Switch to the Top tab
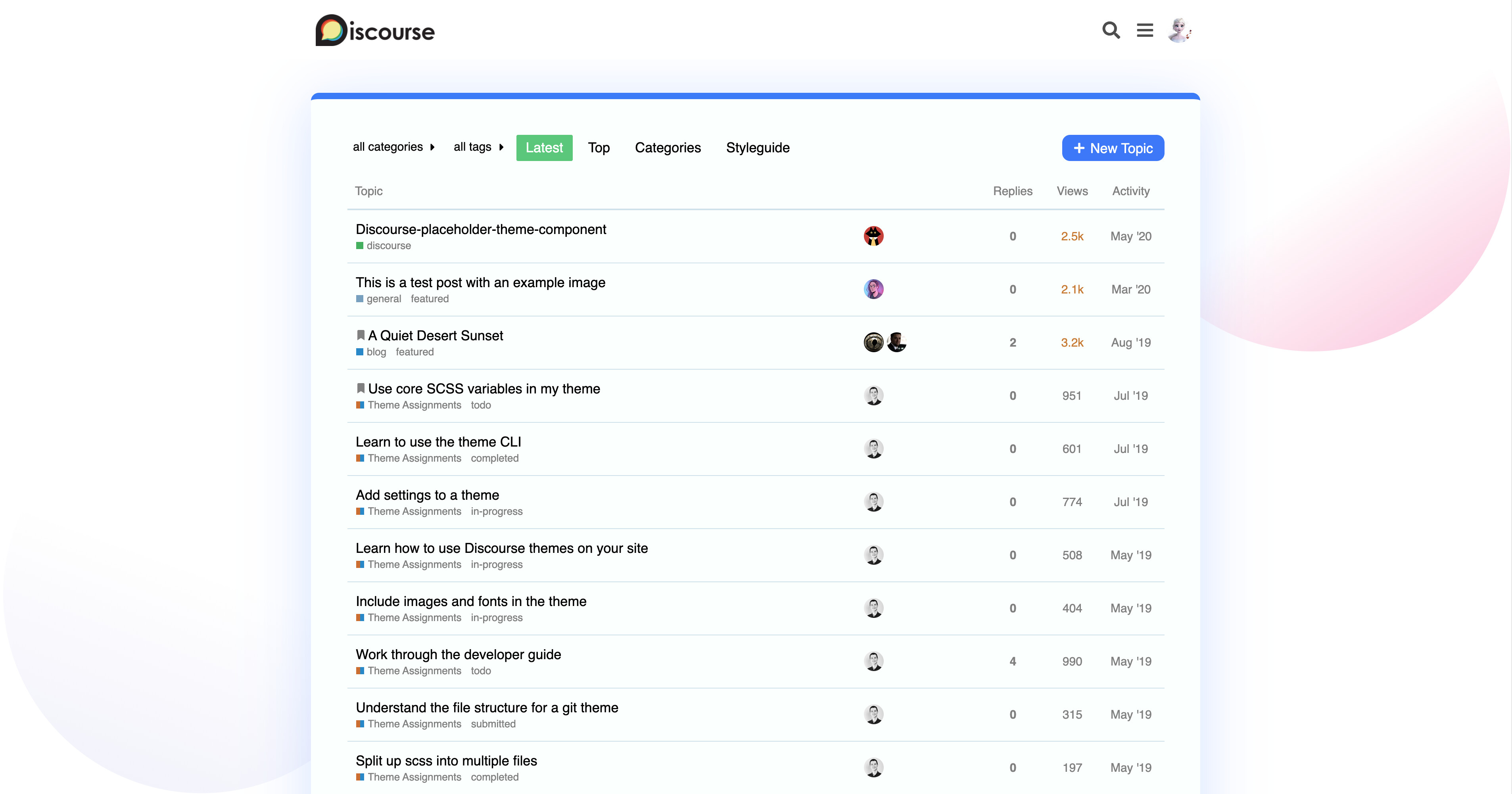The image size is (1512, 794). [599, 148]
